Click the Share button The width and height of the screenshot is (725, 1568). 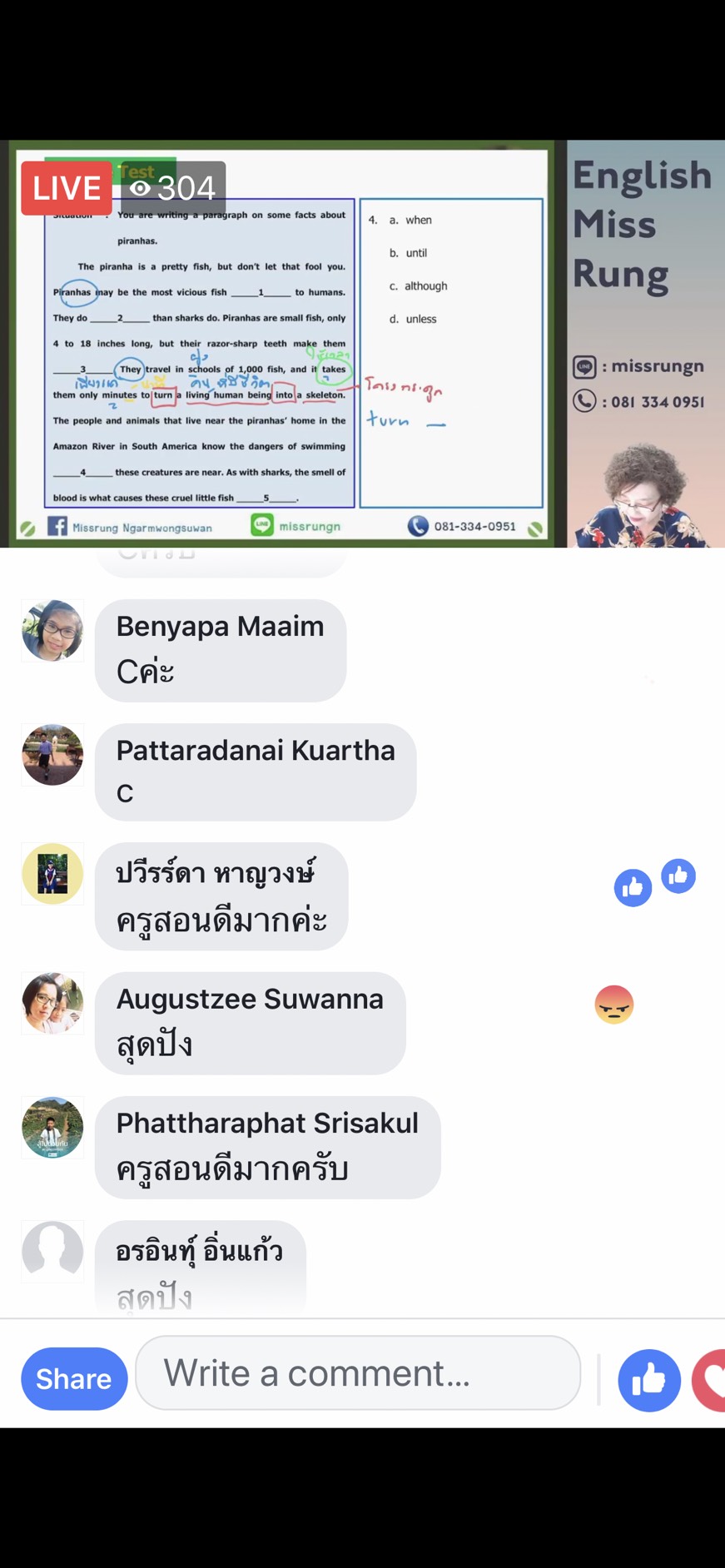(74, 1378)
